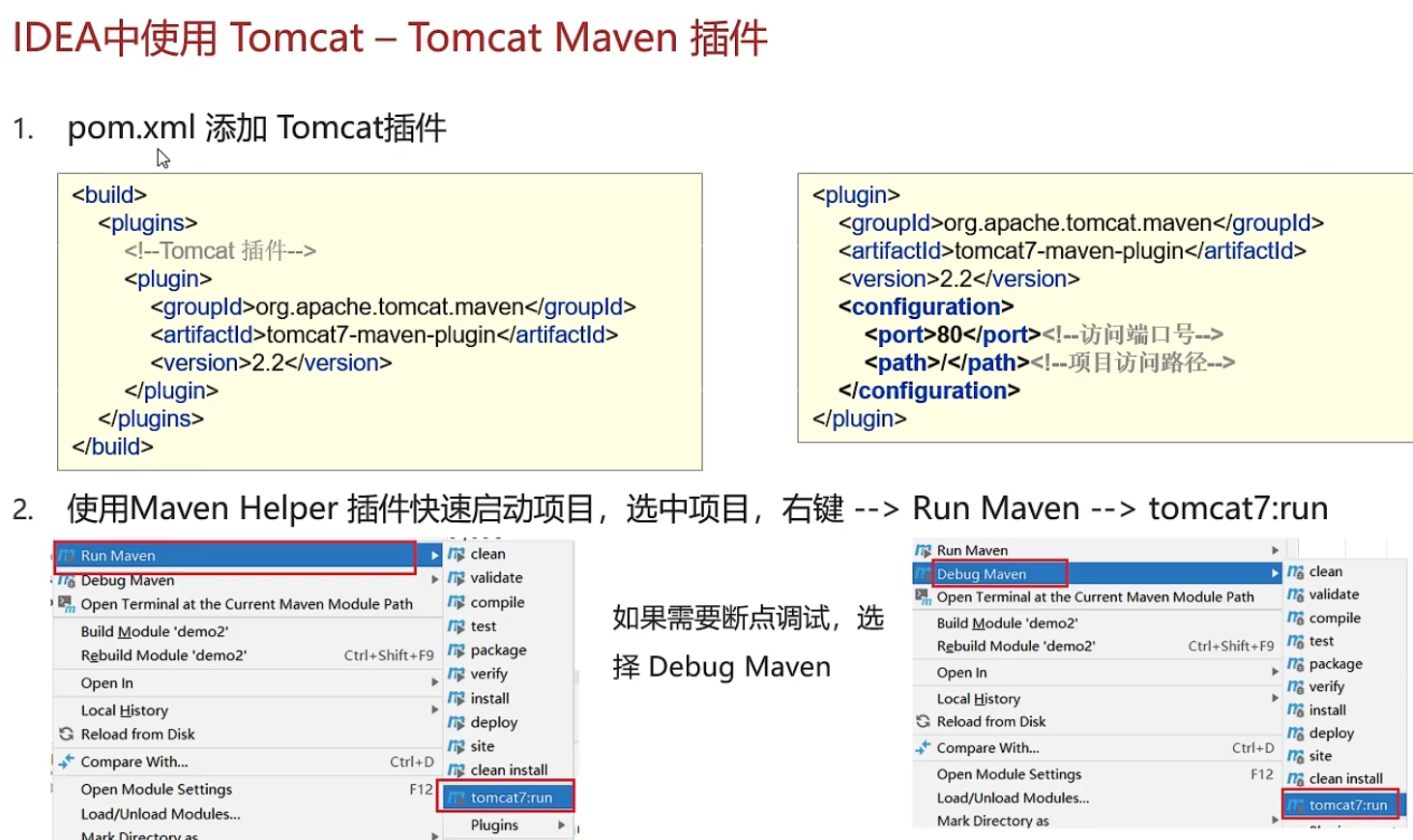The width and height of the screenshot is (1413, 840).
Task: Click the compile icon in Run Maven submenu
Action: pyautogui.click(x=456, y=602)
